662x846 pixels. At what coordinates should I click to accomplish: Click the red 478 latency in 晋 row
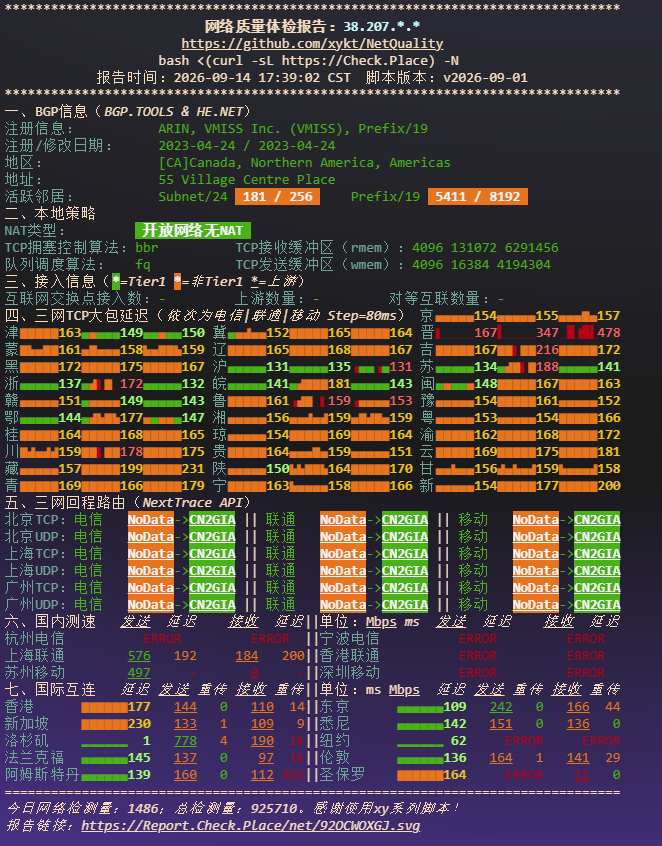[609, 333]
